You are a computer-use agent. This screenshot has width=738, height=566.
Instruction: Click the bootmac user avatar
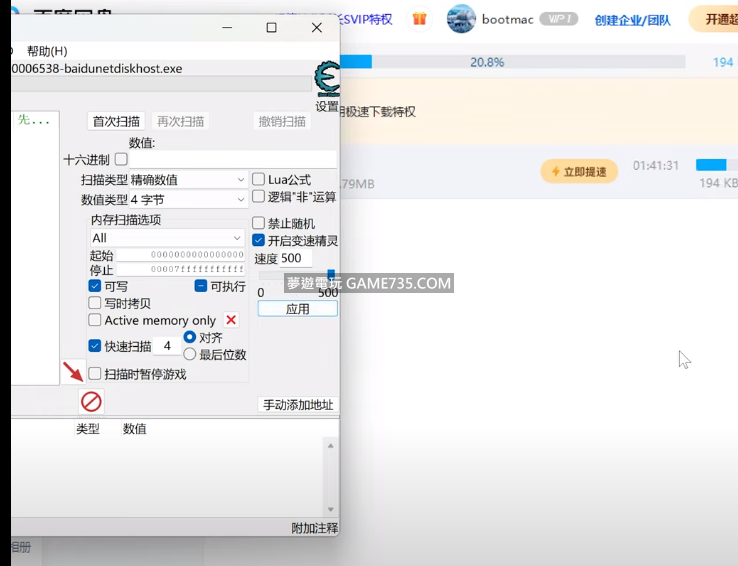(461, 19)
